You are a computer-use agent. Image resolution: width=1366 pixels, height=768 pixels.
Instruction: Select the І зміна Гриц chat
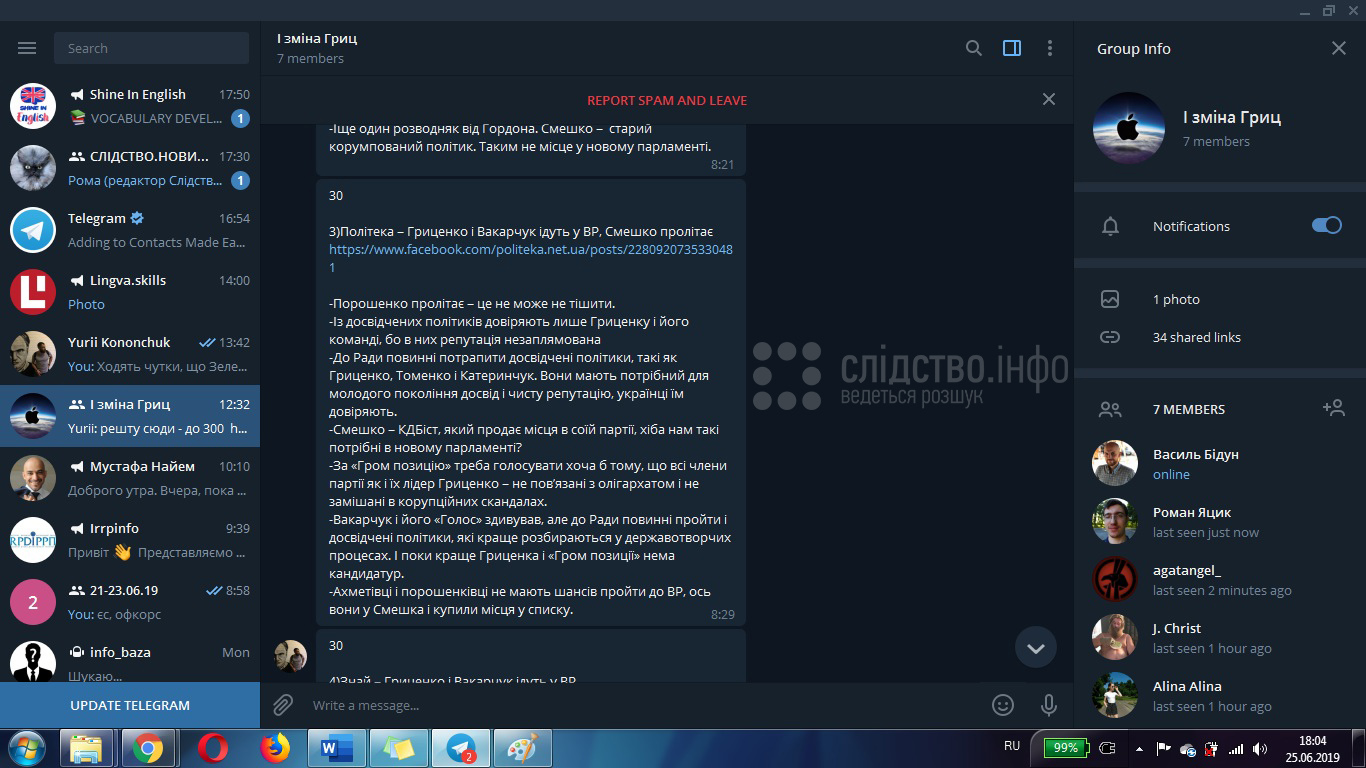130,416
